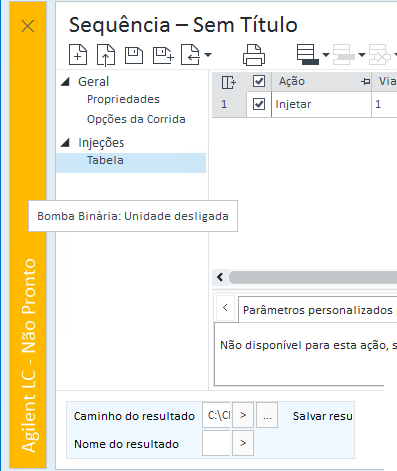Collapse the Geral tree section
Image resolution: width=397 pixels, height=471 pixels.
(x=65, y=81)
